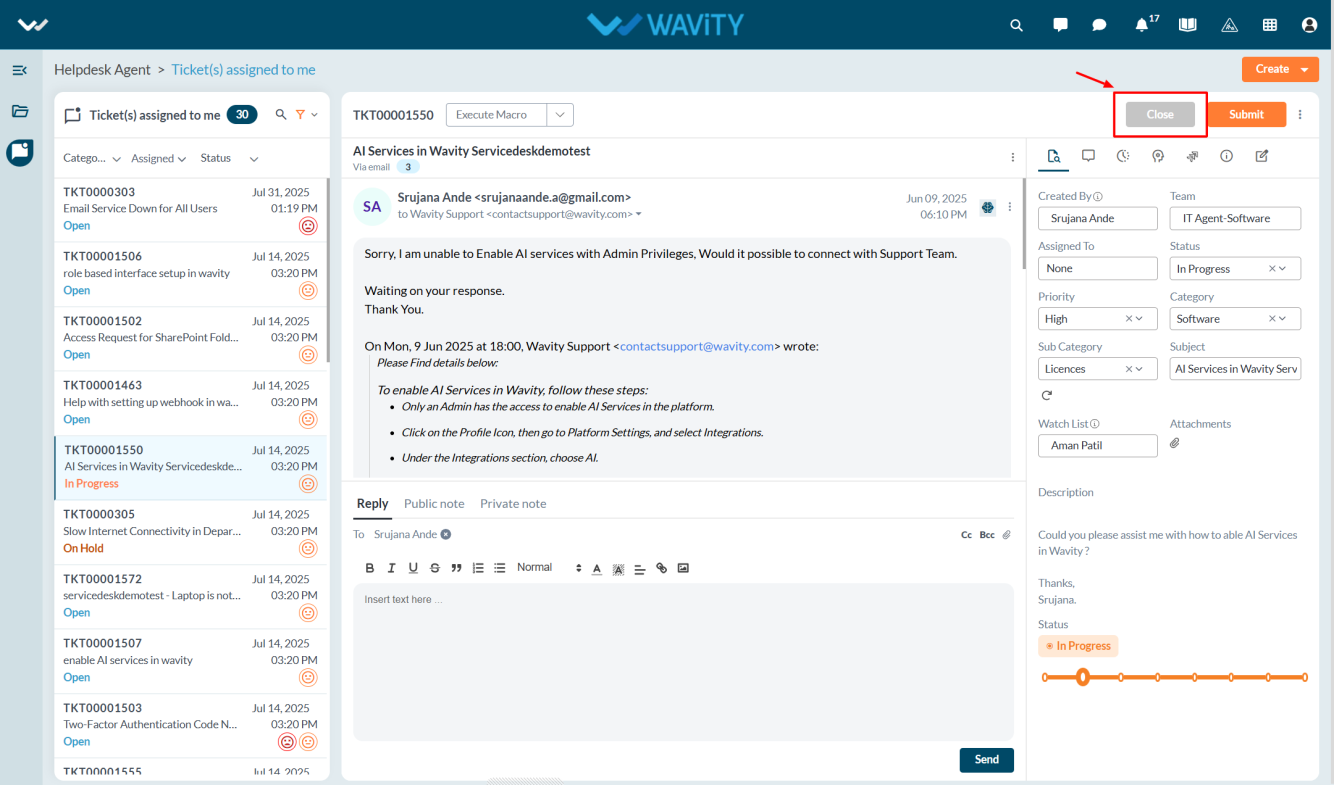This screenshot has width=1334, height=785.
Task: Open the Status dropdown showing In Progress
Action: (1235, 268)
